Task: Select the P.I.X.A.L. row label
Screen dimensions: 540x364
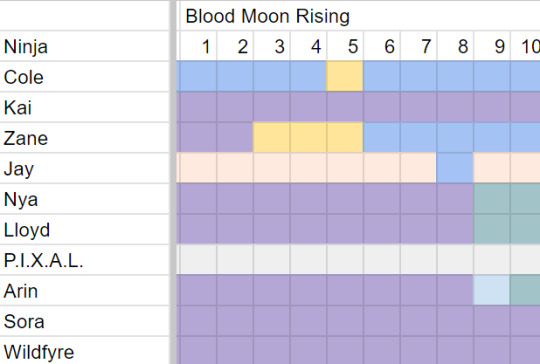Action: [85, 260]
